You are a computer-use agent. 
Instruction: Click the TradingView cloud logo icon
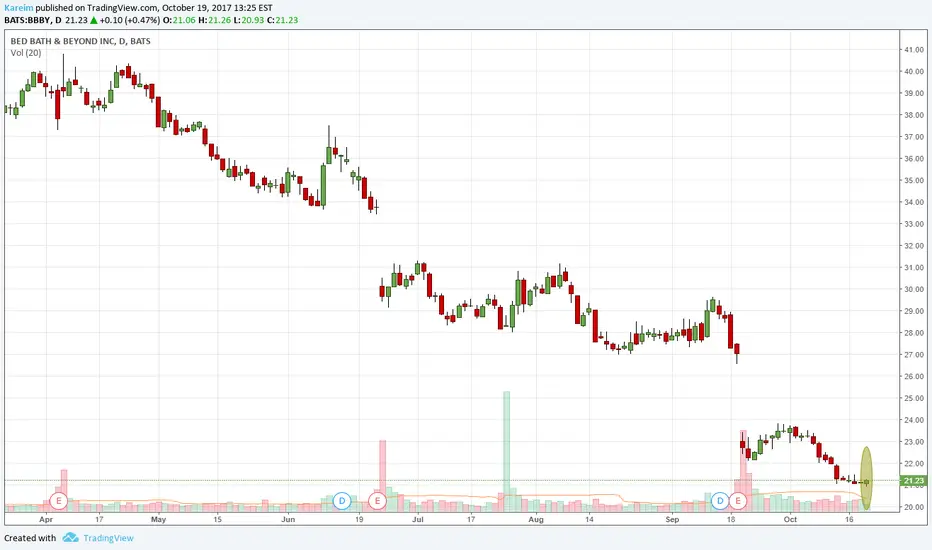pyautogui.click(x=70, y=538)
